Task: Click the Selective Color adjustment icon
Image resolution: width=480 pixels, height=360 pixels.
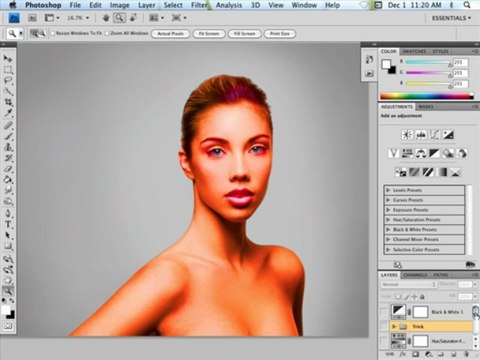Action: pos(455,172)
